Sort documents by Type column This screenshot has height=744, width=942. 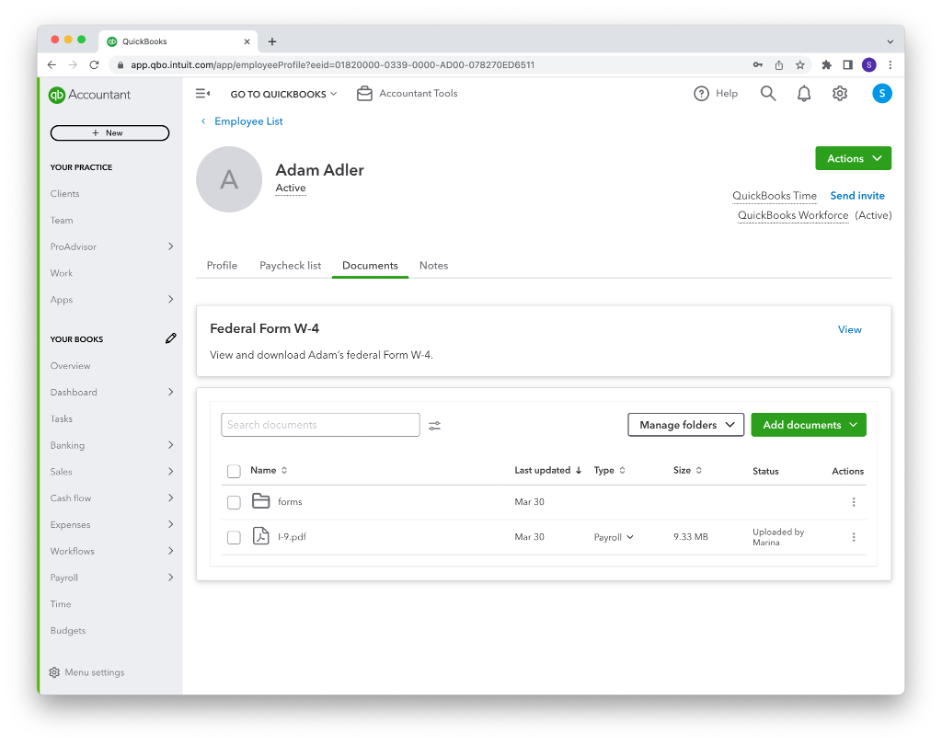pos(609,471)
